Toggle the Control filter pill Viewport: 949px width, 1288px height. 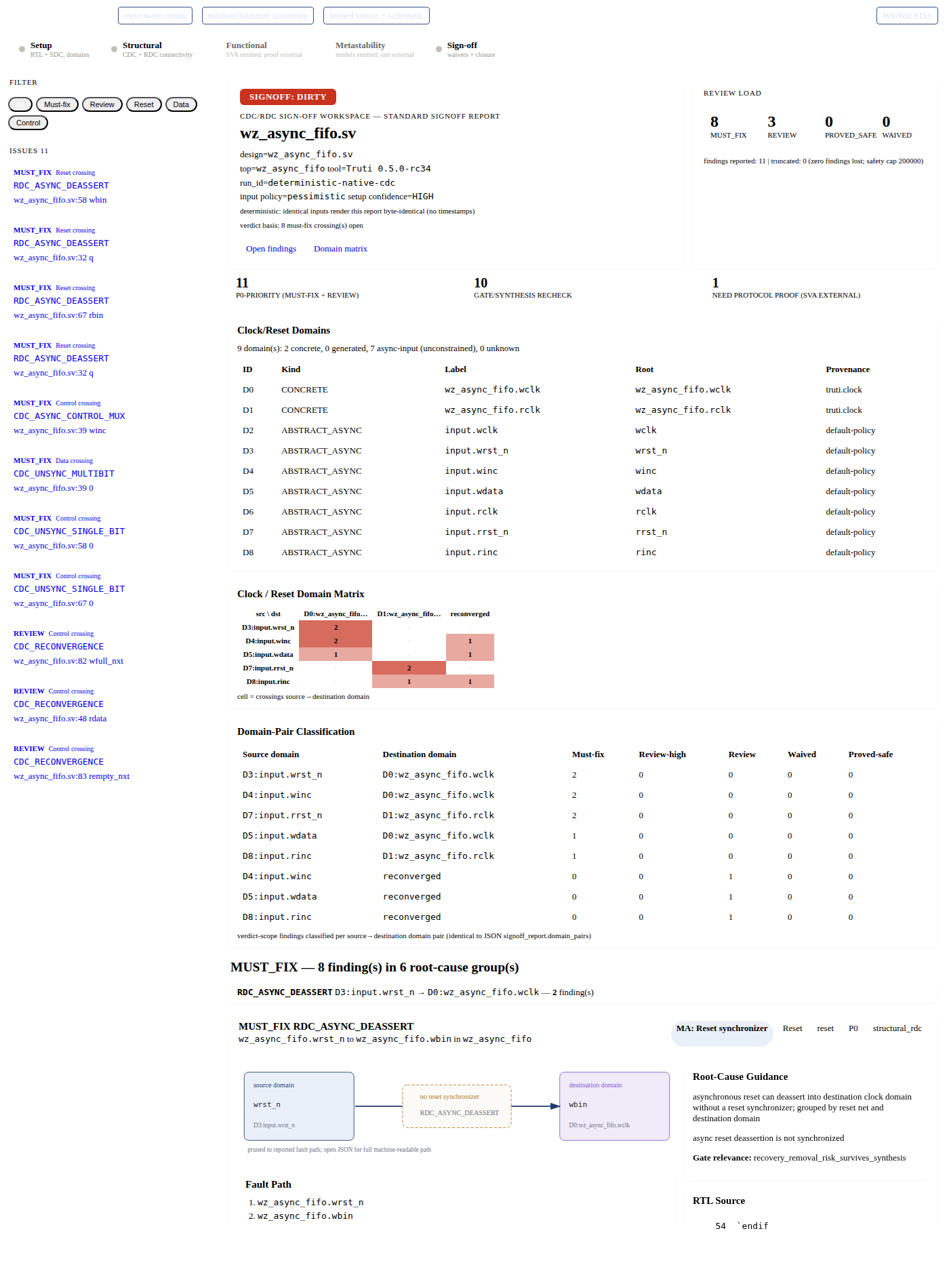(x=28, y=123)
